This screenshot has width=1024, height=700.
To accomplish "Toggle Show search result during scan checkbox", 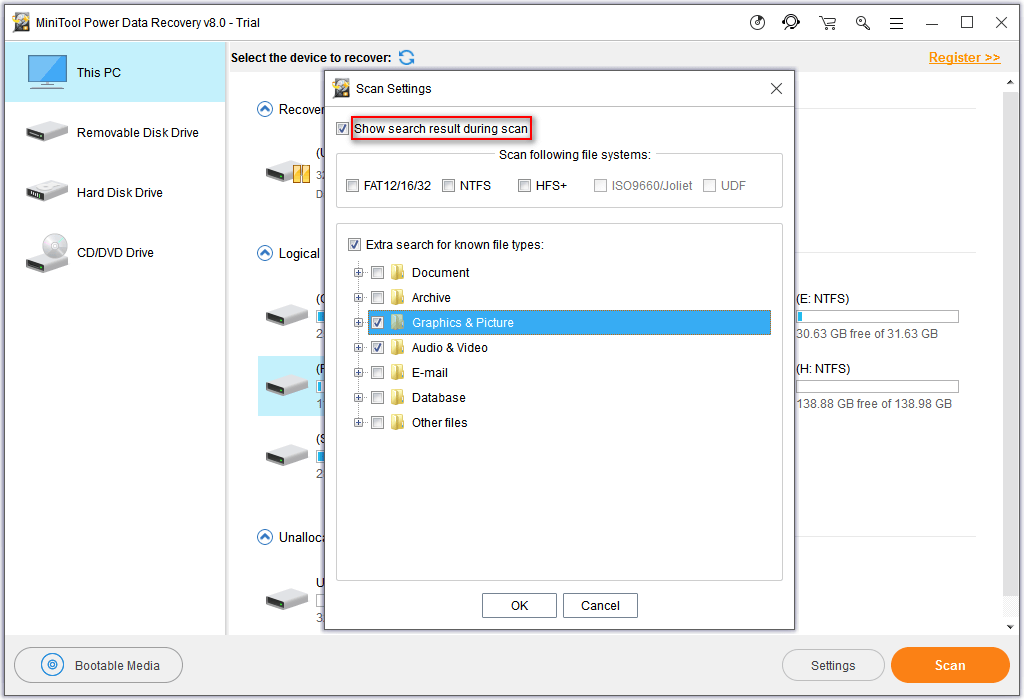I will click(x=342, y=129).
